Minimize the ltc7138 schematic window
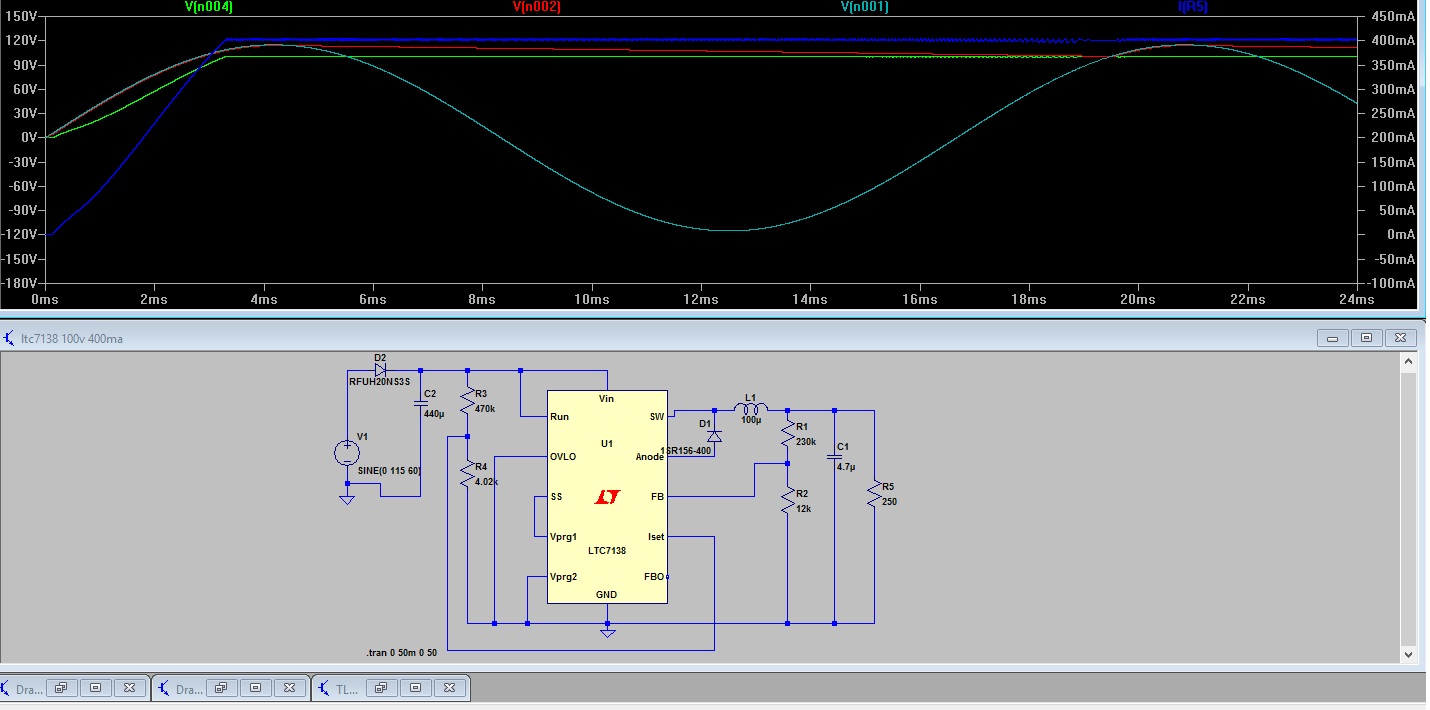The height and width of the screenshot is (710, 1430). click(1333, 338)
